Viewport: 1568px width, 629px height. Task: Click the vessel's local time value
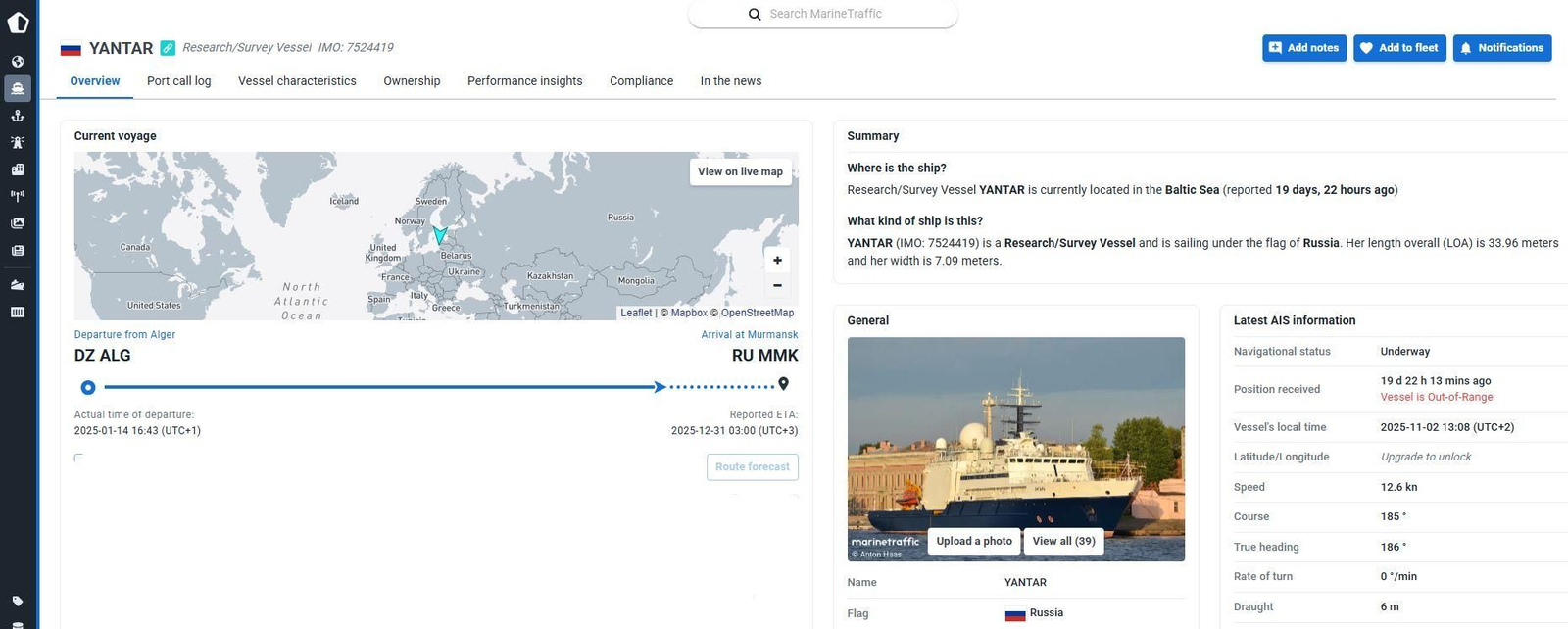[1447, 427]
